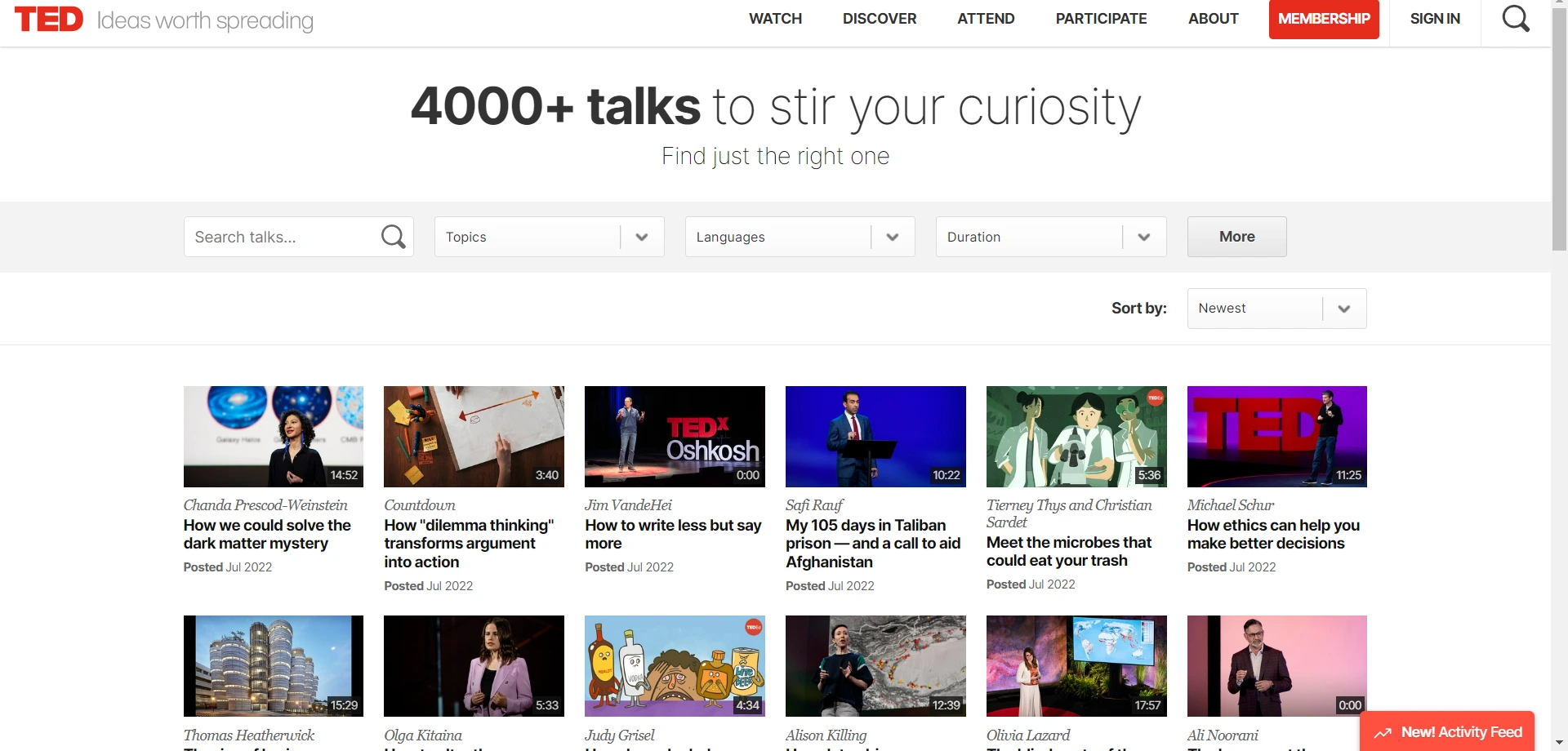Click title How ethics can help you make better decisions
This screenshot has width=1568, height=751.
[1273, 535]
